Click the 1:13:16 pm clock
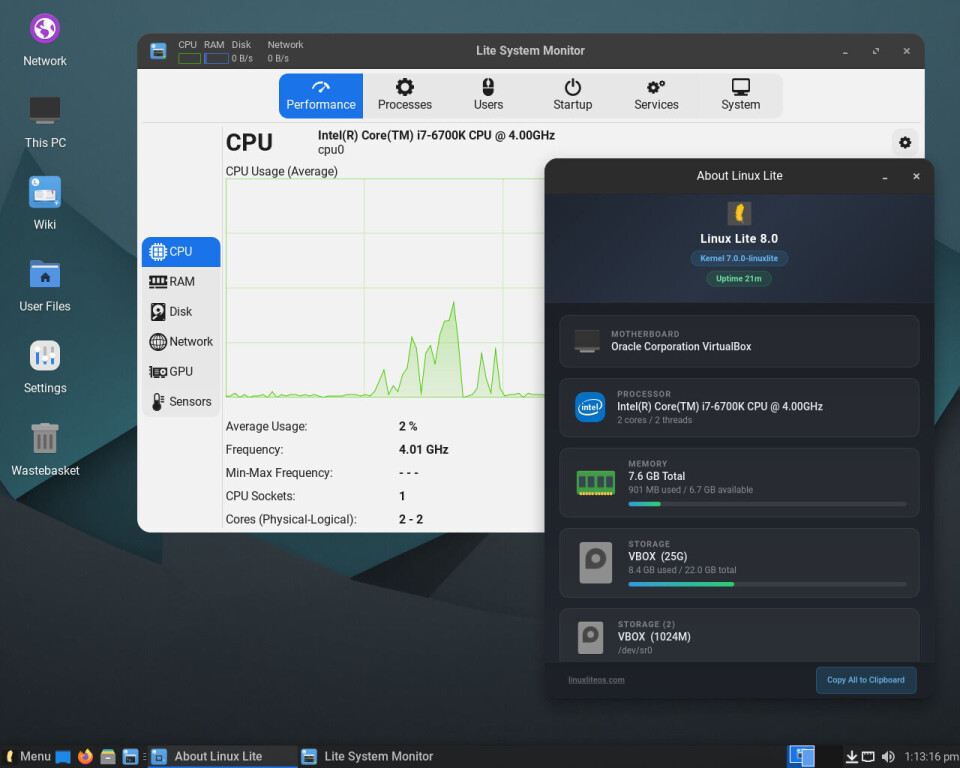960x768 pixels. click(931, 757)
